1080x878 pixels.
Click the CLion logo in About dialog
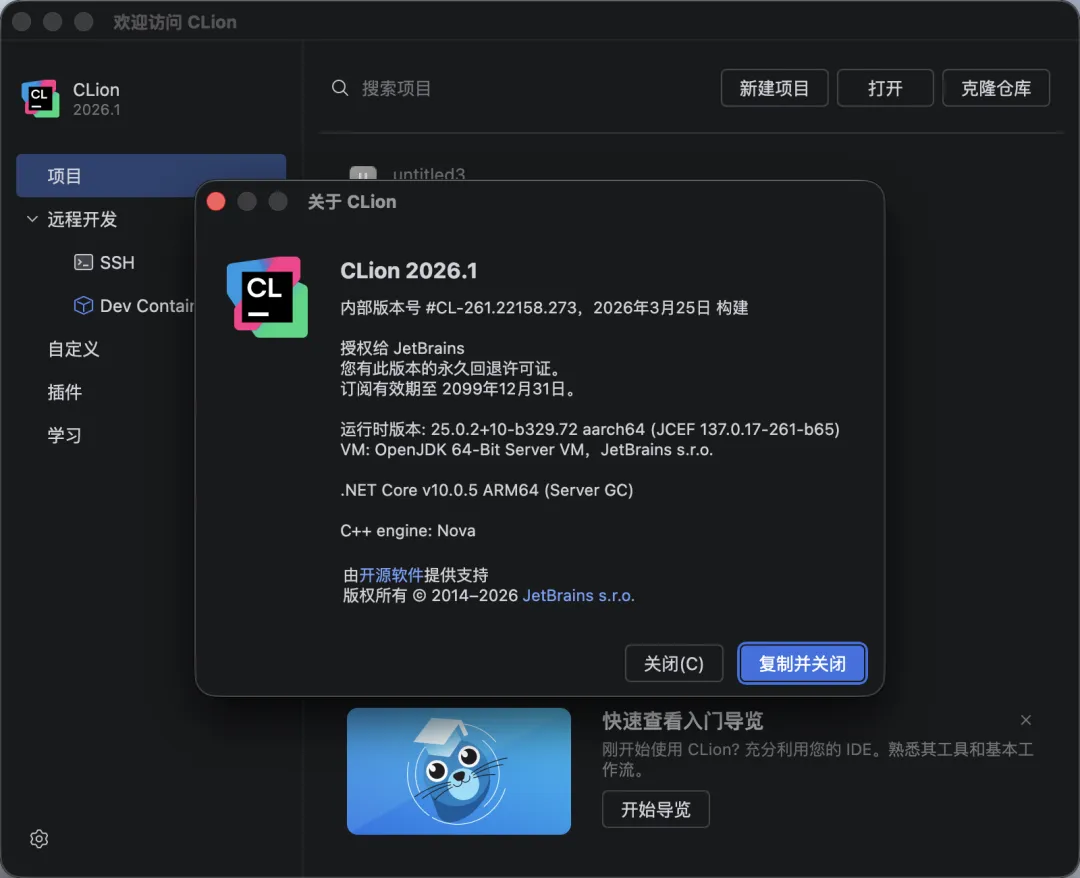(x=266, y=296)
